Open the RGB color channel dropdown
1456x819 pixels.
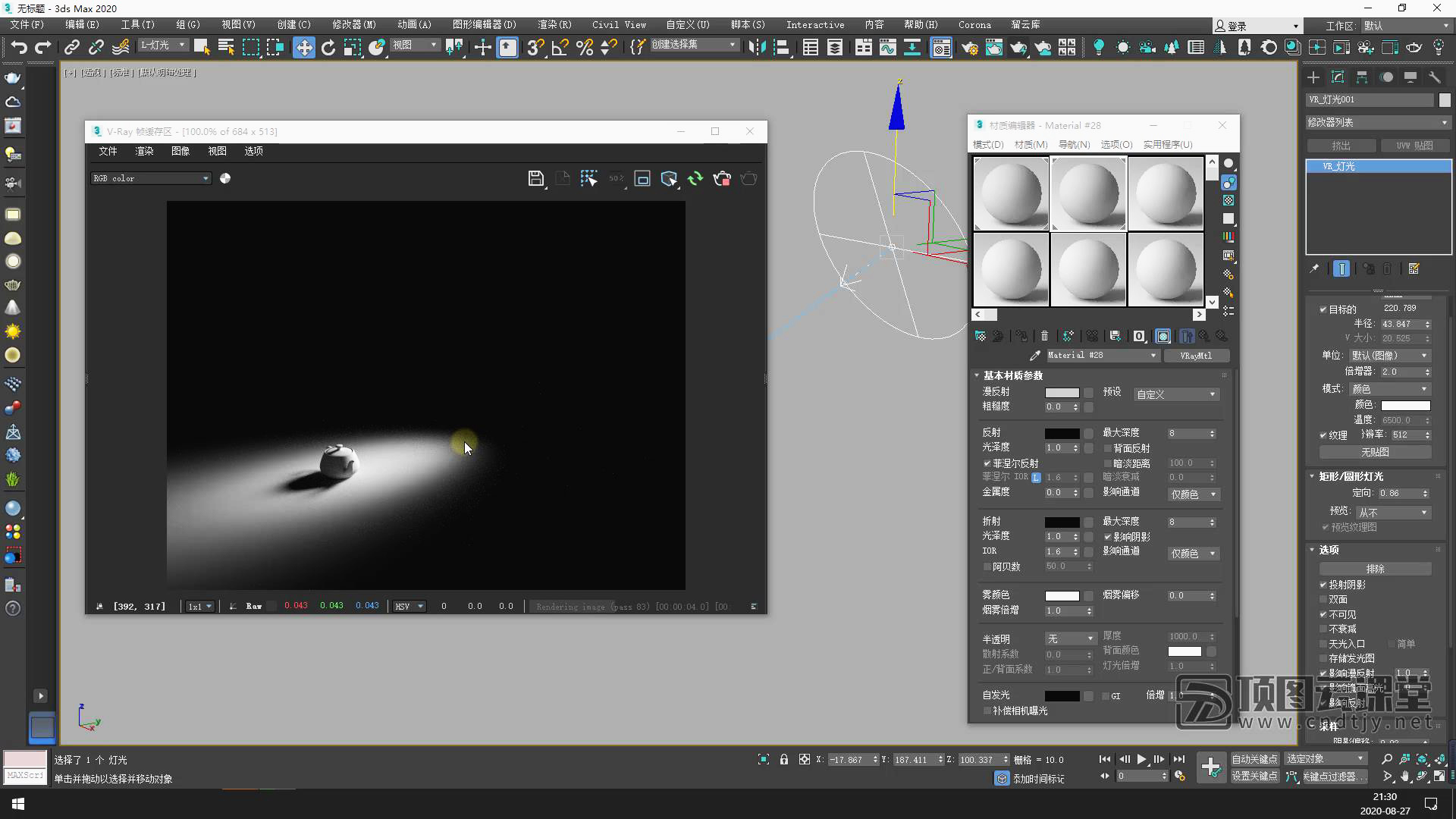pos(150,179)
